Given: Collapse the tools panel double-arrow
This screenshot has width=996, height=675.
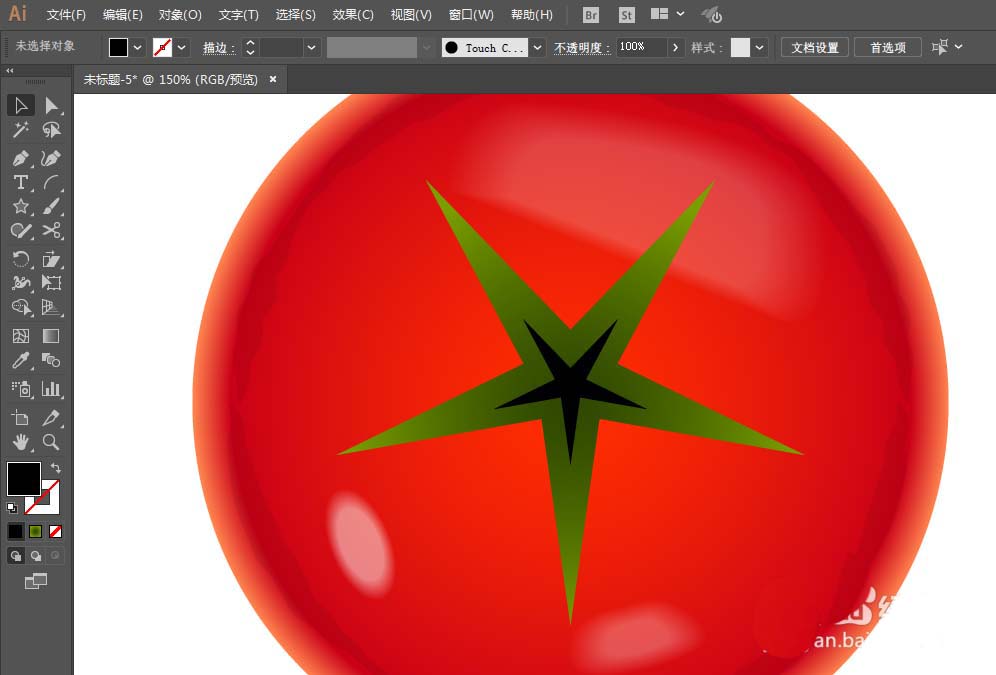Looking at the screenshot, I should [x=10, y=70].
